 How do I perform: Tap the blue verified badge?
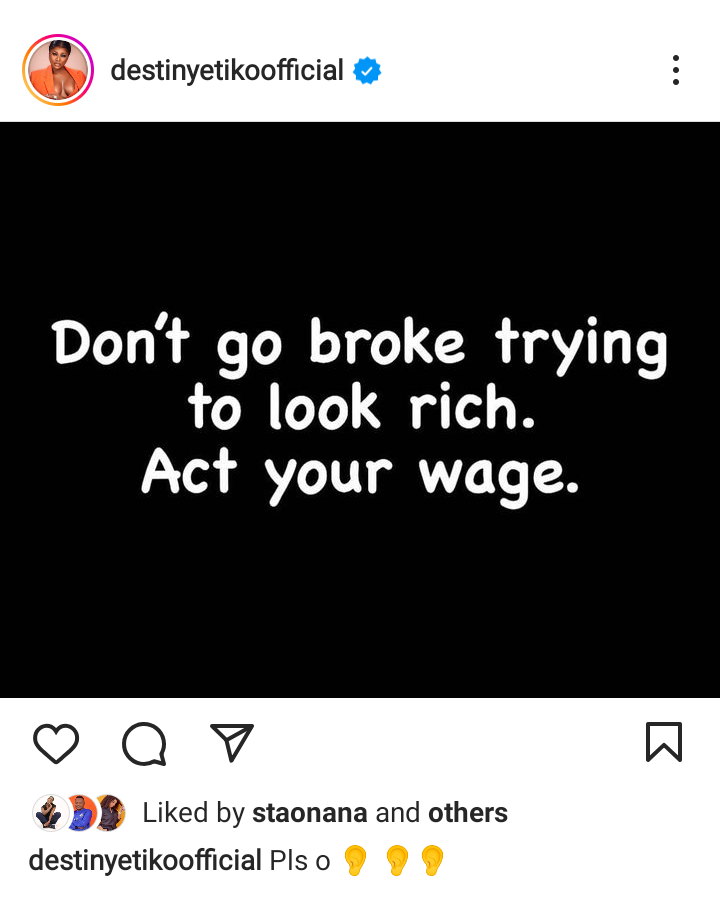[367, 70]
